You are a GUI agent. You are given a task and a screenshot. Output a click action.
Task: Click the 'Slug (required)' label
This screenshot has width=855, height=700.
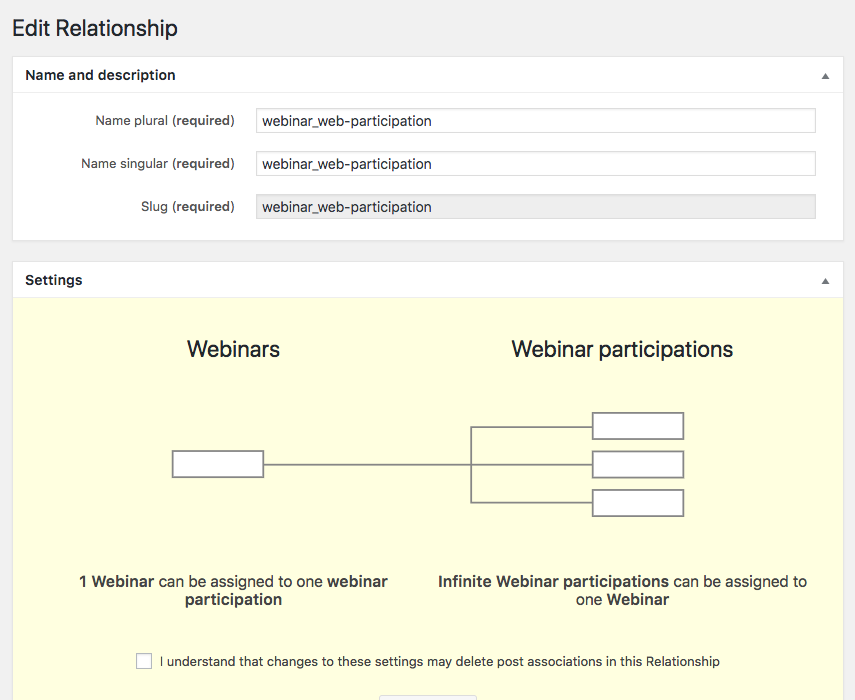188,207
